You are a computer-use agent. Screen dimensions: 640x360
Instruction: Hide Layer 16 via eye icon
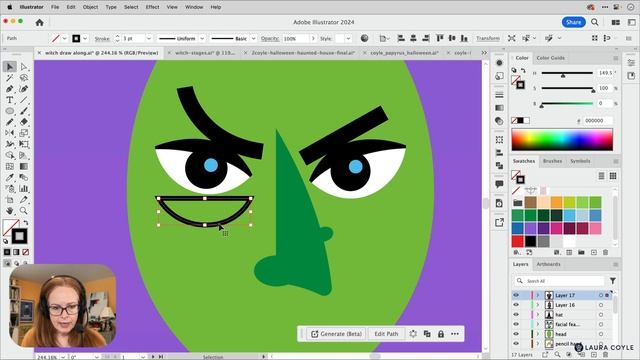point(516,305)
